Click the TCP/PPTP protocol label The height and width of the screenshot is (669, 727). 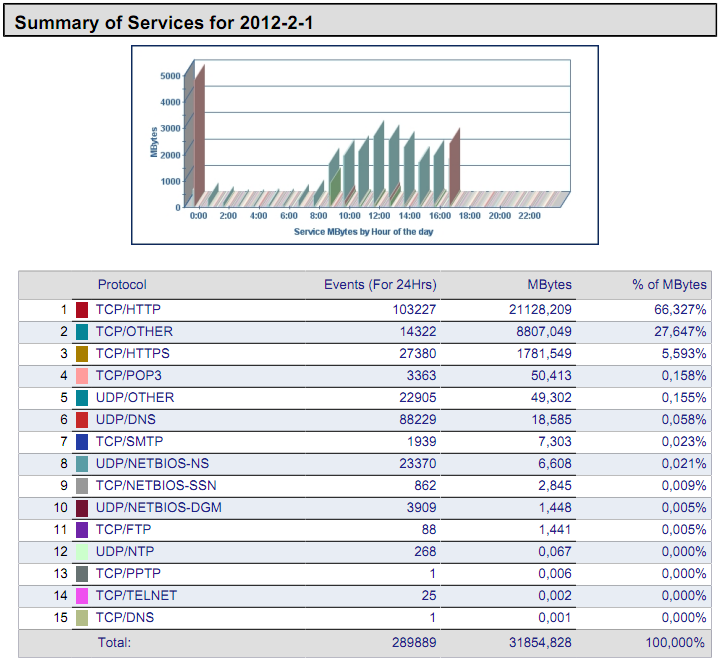tap(128, 574)
